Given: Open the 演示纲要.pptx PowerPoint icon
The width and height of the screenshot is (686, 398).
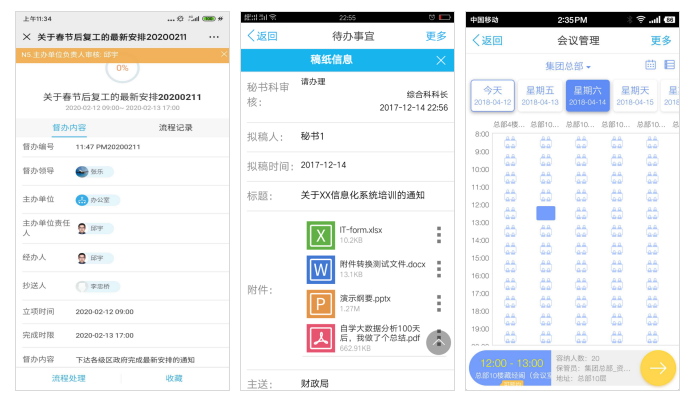Looking at the screenshot, I should click(321, 304).
